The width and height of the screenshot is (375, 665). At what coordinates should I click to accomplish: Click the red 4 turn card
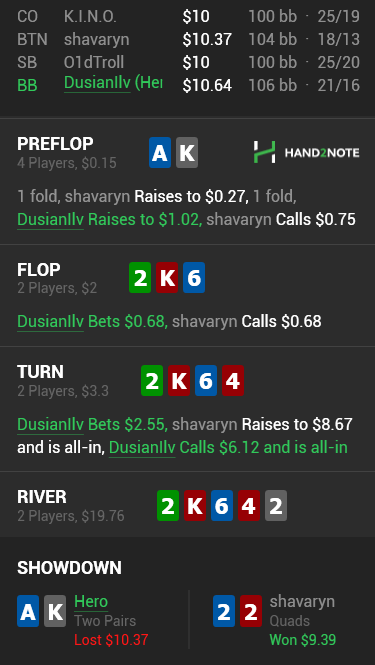(233, 380)
